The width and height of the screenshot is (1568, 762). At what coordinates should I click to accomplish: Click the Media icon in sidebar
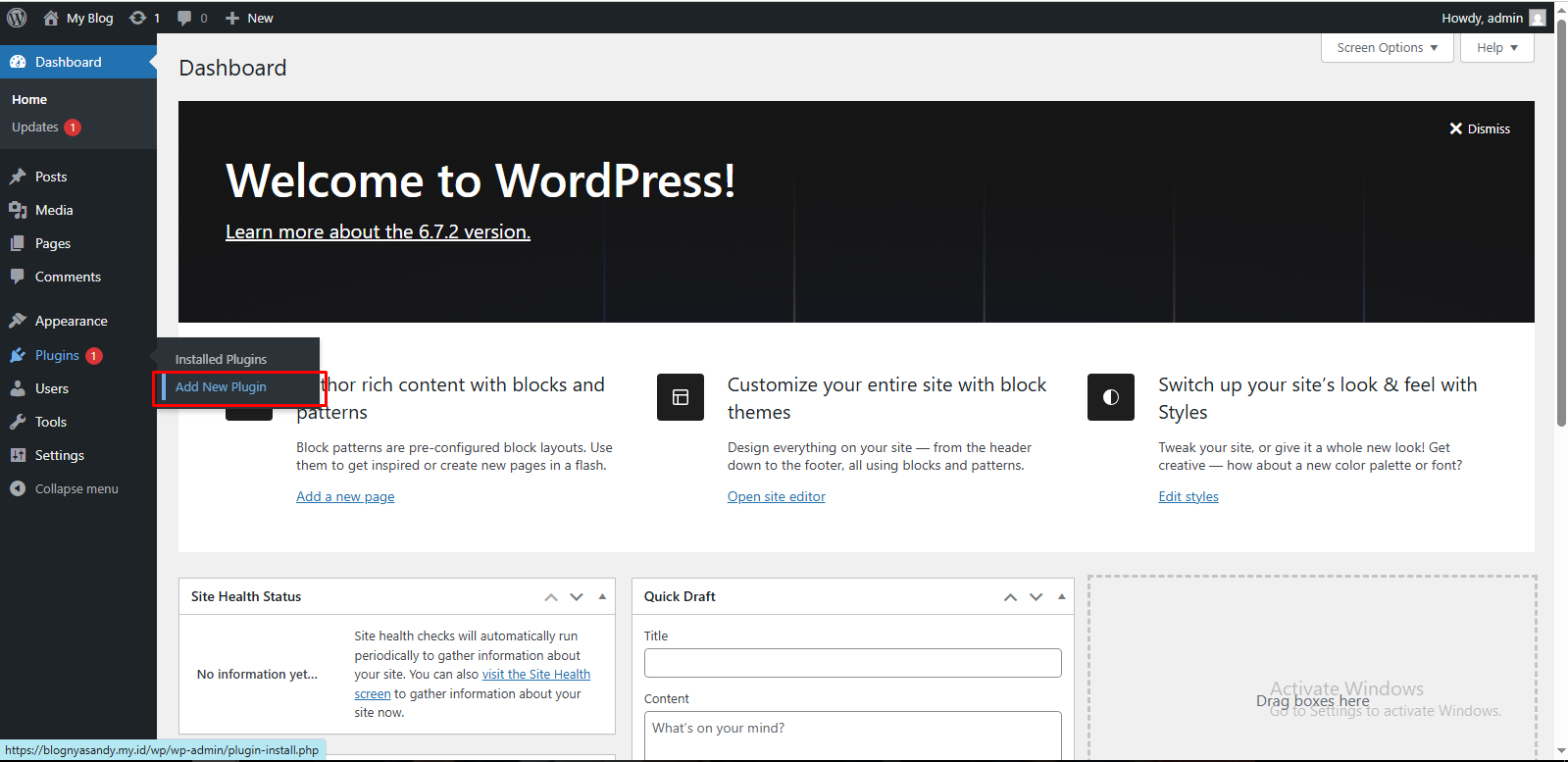[18, 210]
